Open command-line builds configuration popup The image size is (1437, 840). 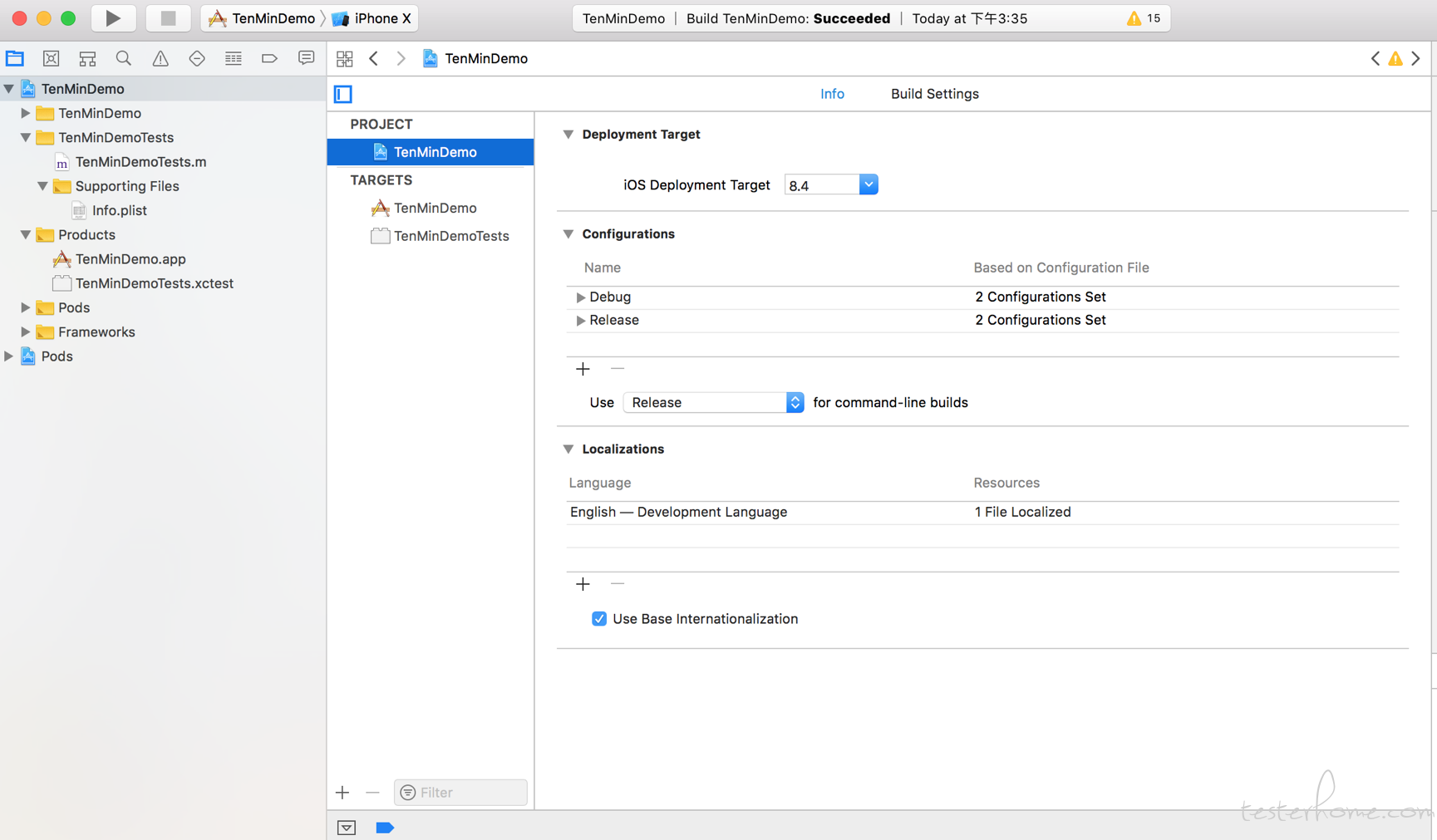pyautogui.click(x=714, y=402)
